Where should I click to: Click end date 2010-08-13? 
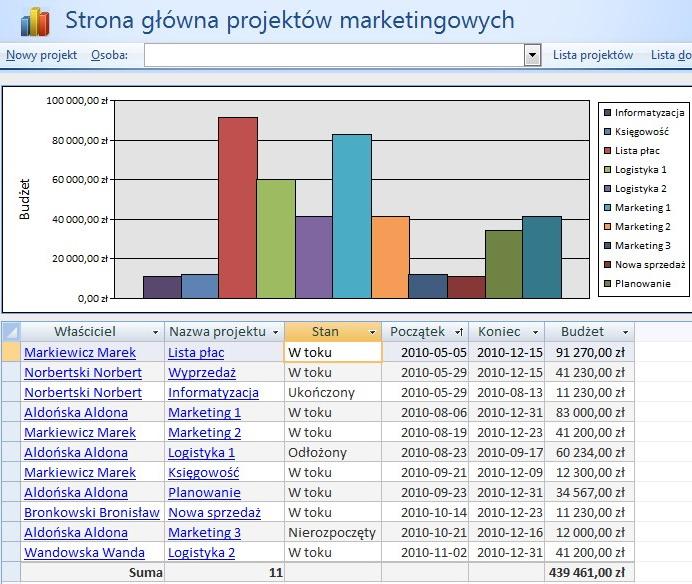tap(507, 392)
